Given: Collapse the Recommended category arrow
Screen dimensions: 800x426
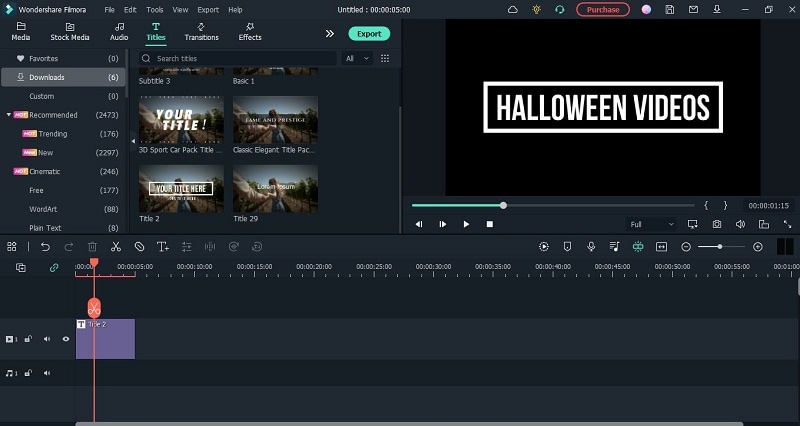Looking at the screenshot, I should click(x=9, y=115).
